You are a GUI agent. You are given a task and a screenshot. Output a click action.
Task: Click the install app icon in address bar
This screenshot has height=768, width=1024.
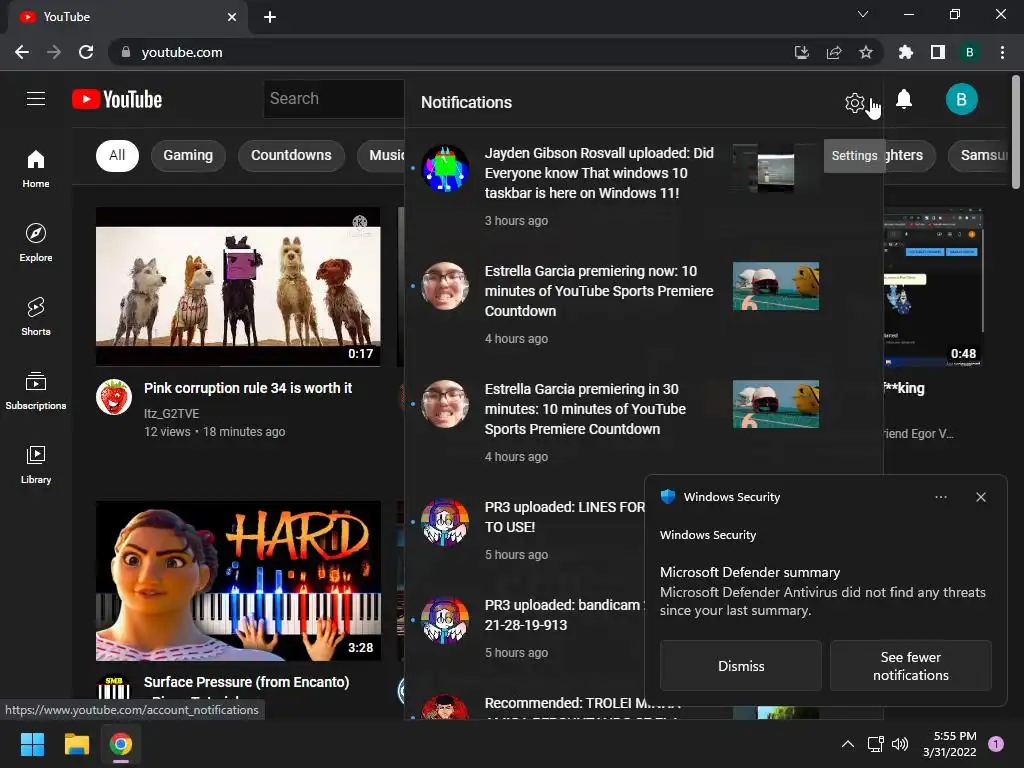pyautogui.click(x=801, y=52)
